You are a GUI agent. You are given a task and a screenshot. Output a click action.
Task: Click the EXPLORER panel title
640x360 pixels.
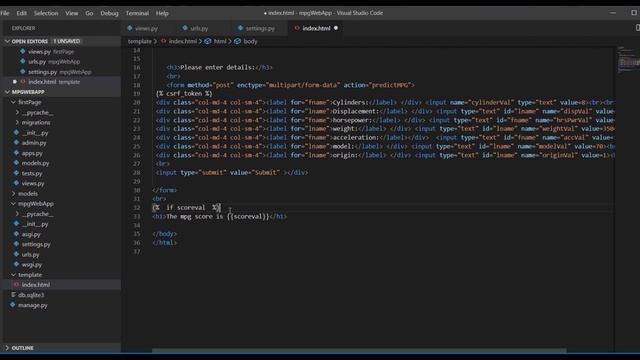[23, 28]
